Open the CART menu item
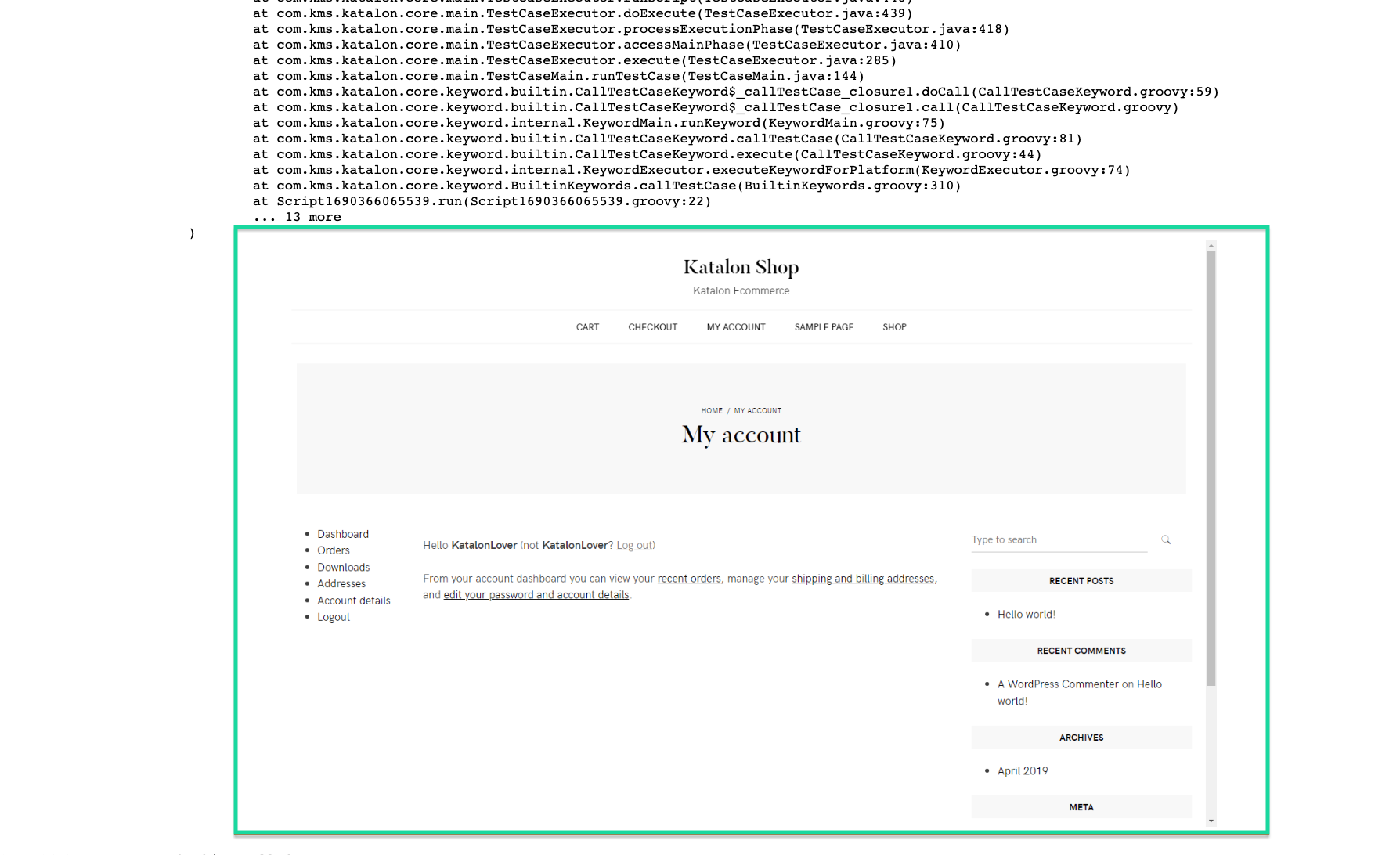Viewport: 1400px width, 855px height. (x=587, y=326)
